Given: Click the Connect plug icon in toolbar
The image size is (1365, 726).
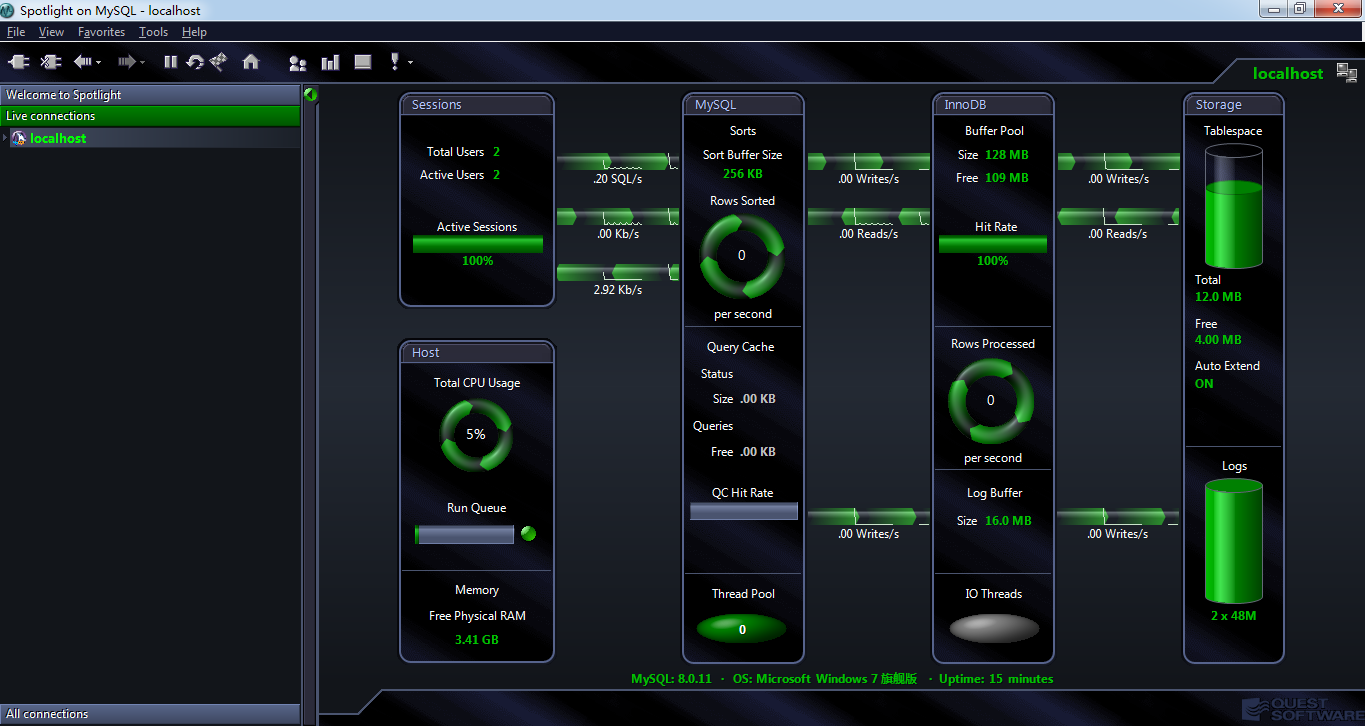Looking at the screenshot, I should pyautogui.click(x=18, y=62).
